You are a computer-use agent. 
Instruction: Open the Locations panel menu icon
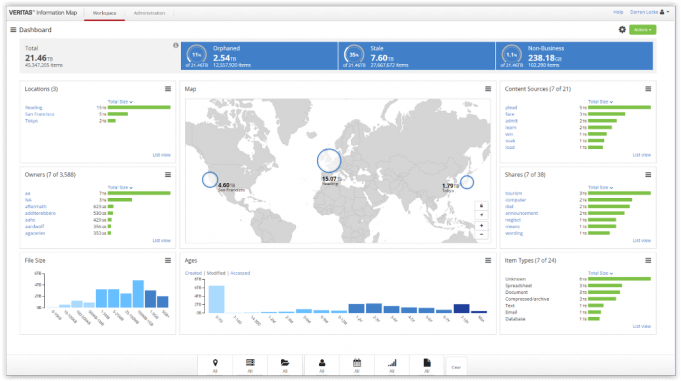(x=168, y=89)
